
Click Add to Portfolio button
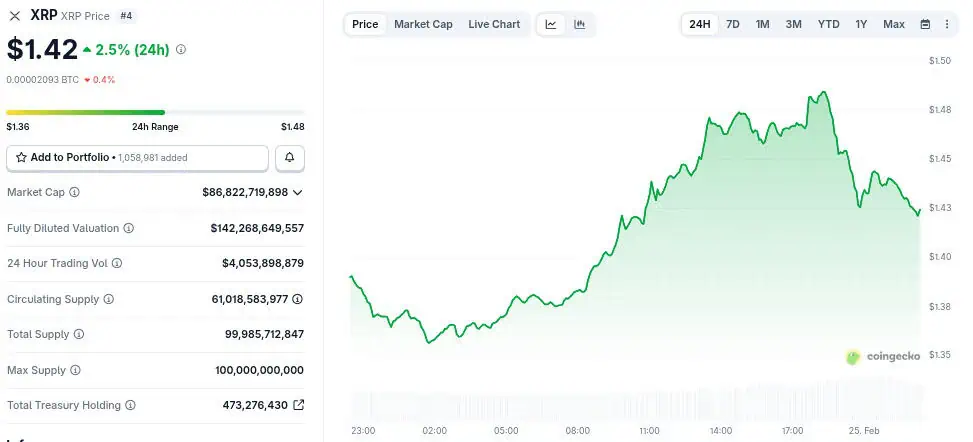138,158
